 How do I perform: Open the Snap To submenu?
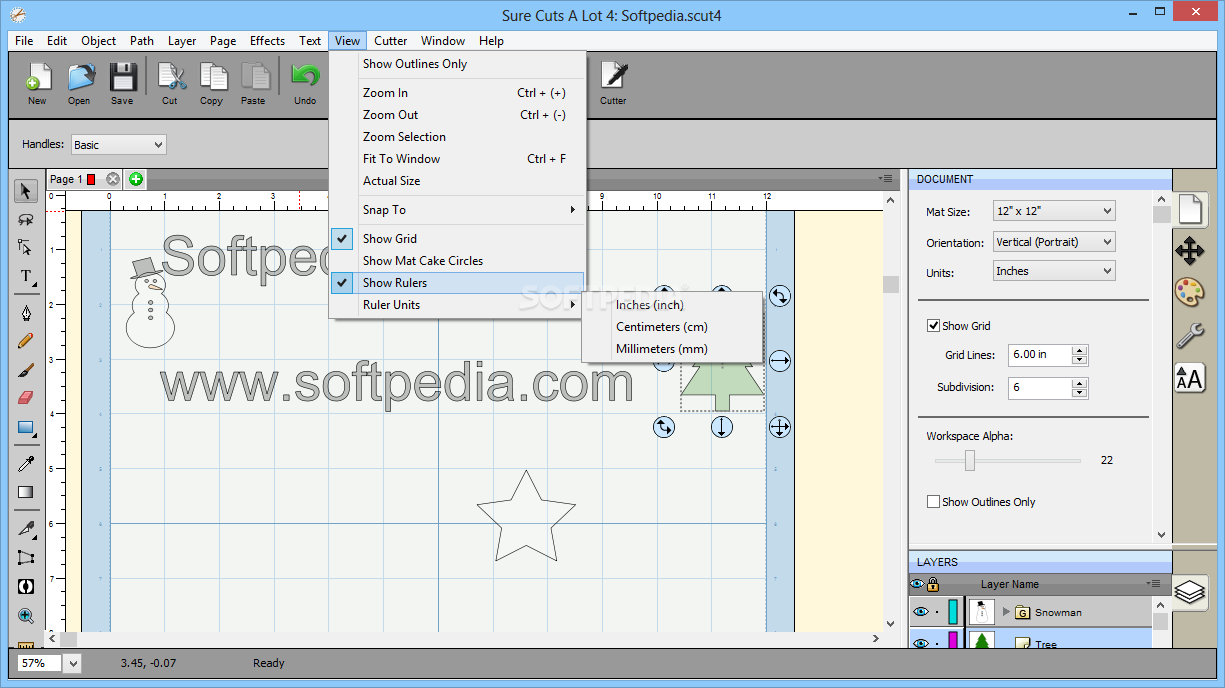[457, 210]
